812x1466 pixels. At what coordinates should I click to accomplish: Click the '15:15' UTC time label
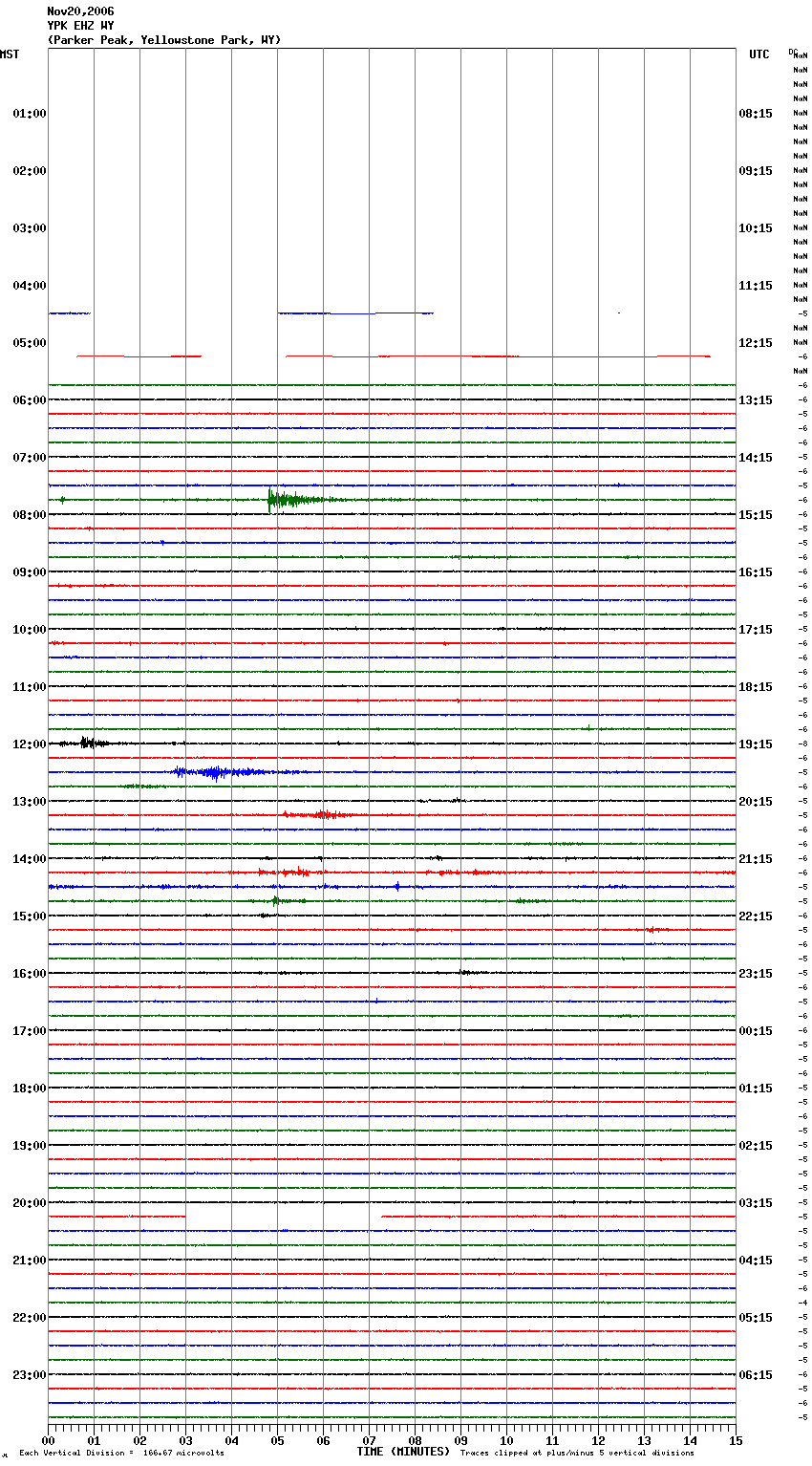point(756,515)
